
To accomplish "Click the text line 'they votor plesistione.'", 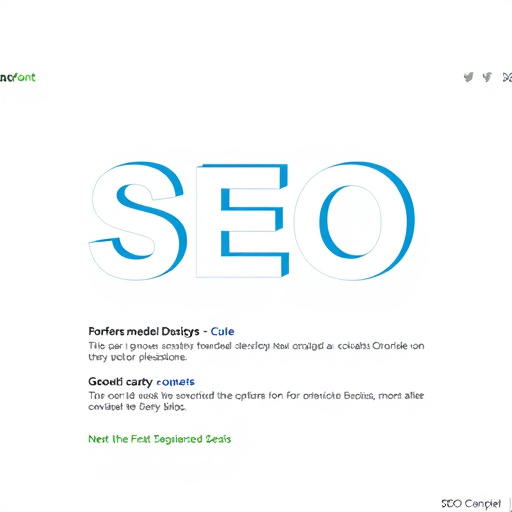I will pos(138,357).
